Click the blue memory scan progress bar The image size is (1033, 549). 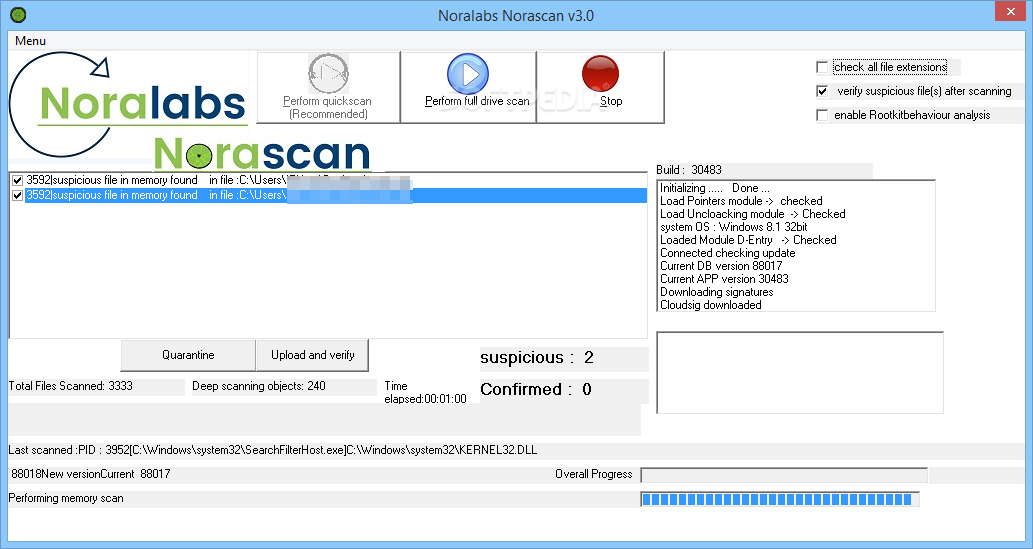(x=780, y=499)
